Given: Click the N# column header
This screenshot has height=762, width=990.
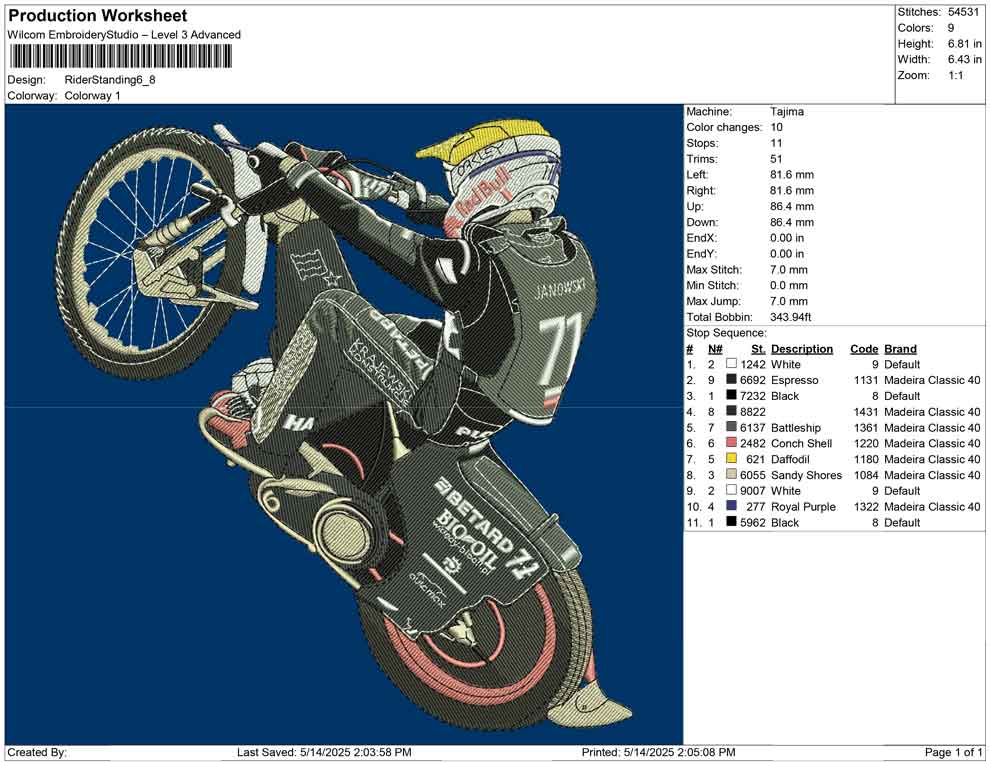Looking at the screenshot, I should click(715, 348).
